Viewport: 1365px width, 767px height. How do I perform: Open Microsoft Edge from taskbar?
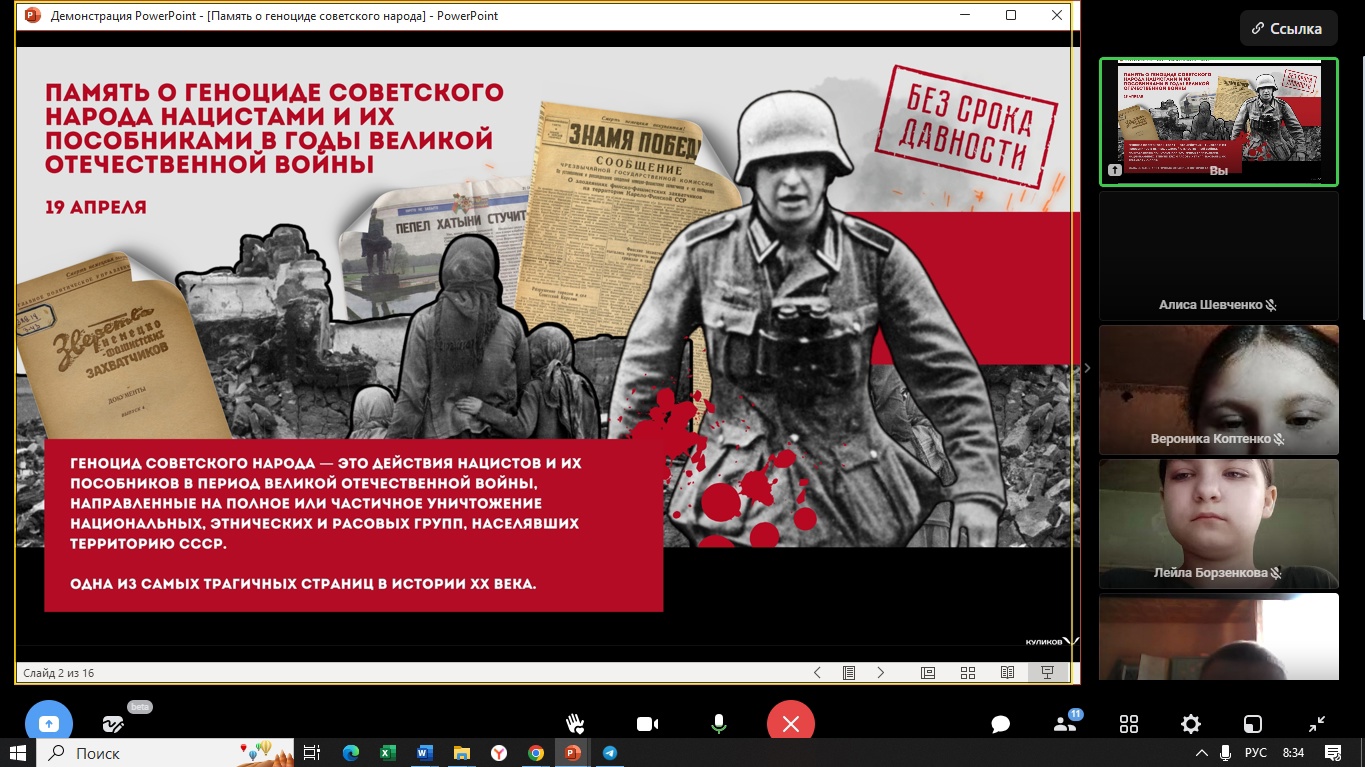tap(351, 752)
